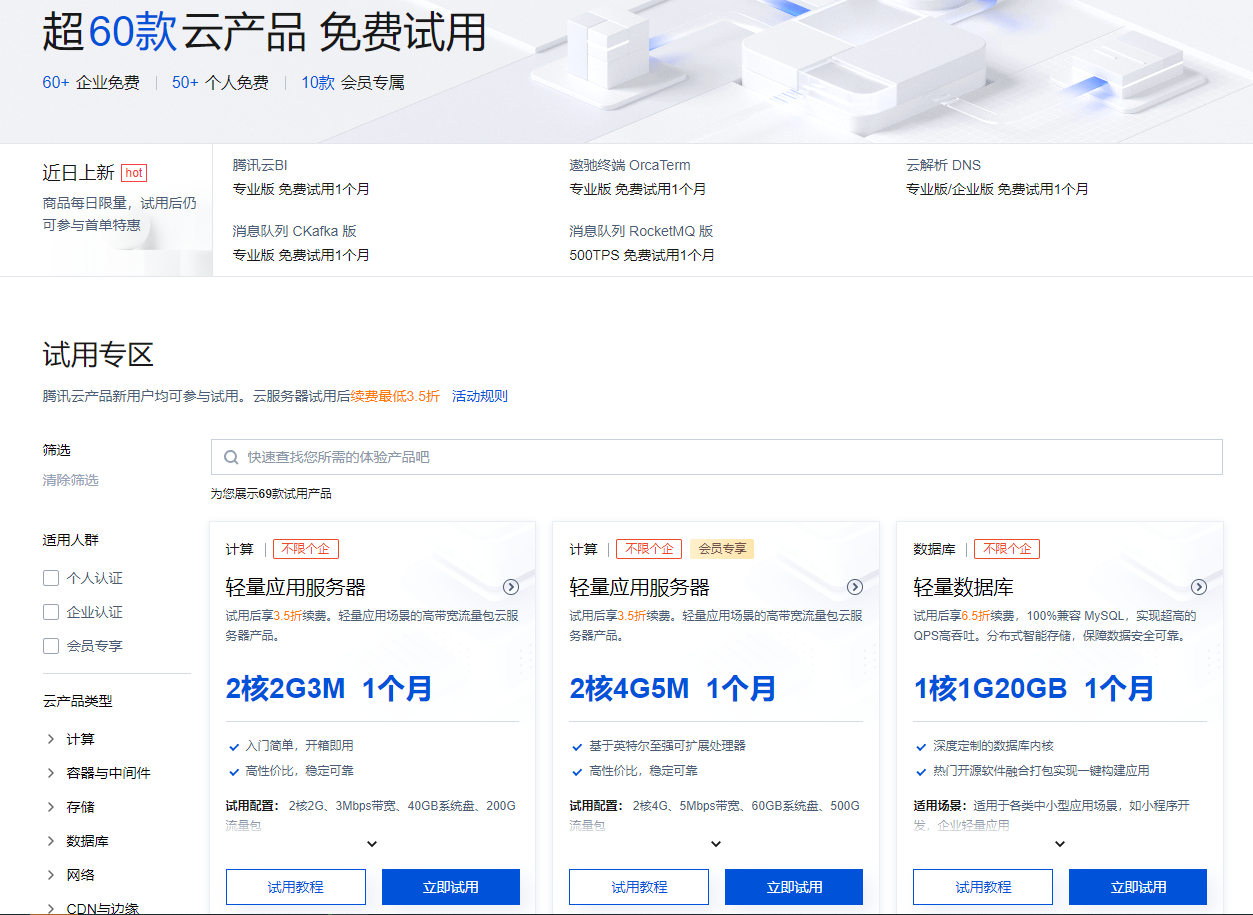1253x915 pixels.
Task: Click 清除筛选 to clear filters
Action: (71, 480)
